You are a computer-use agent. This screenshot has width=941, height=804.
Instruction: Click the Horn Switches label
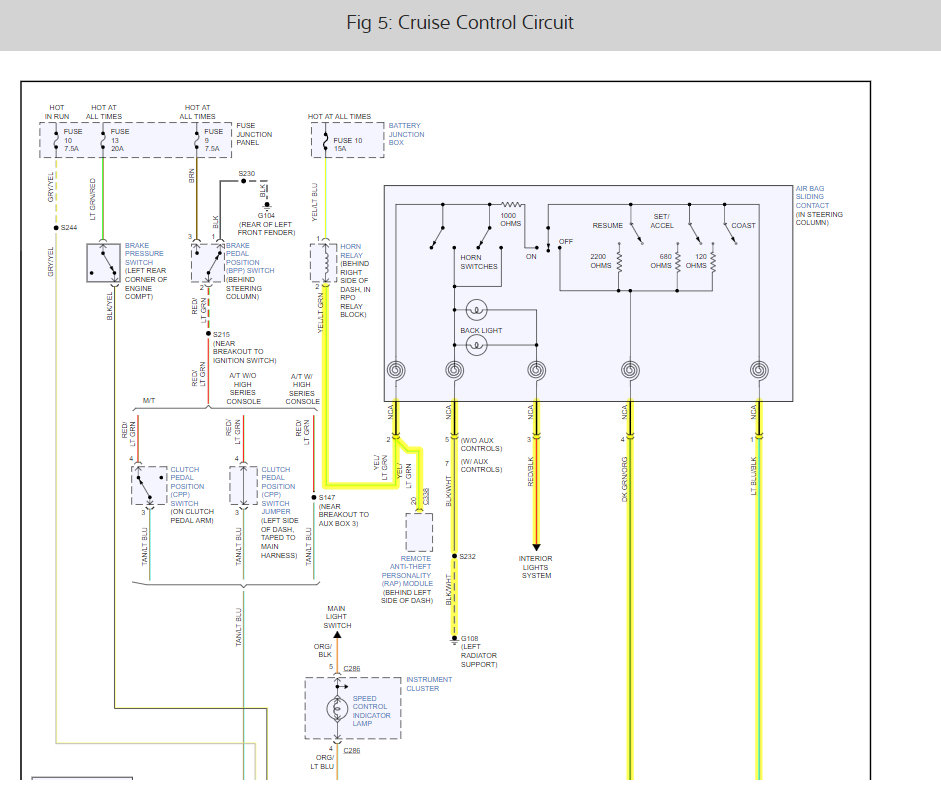479,262
